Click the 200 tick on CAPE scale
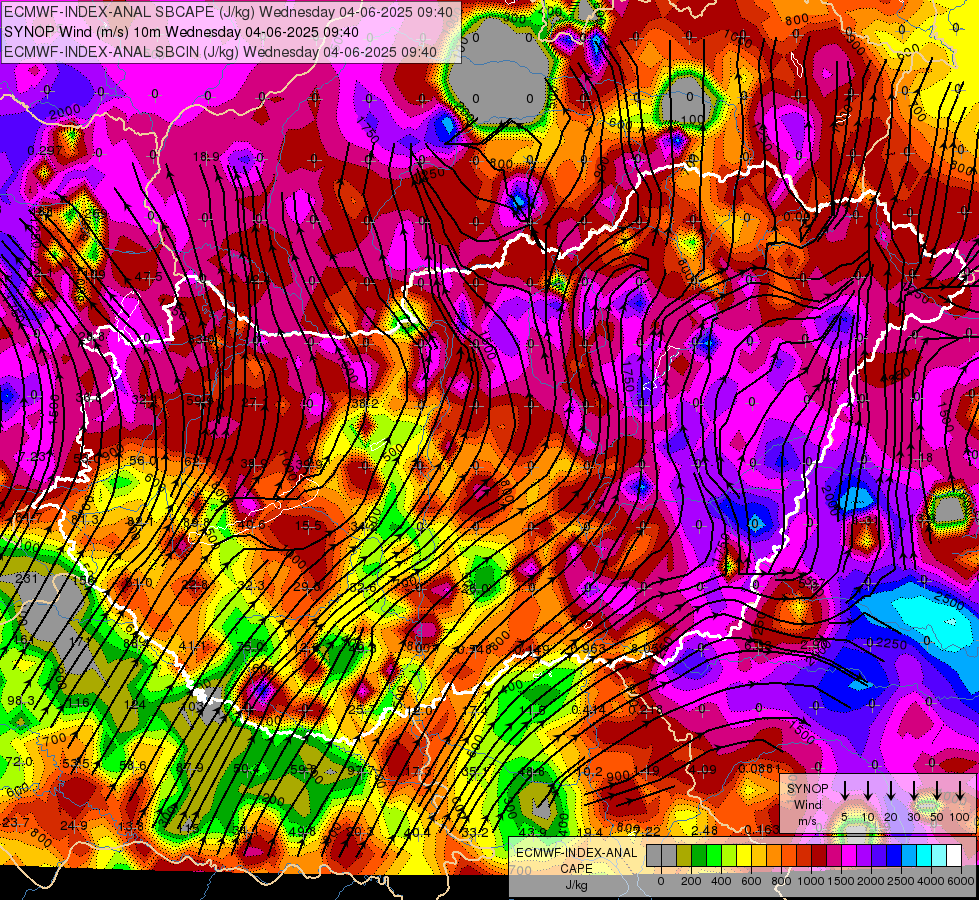Viewport: 979px width, 900px height. click(691, 881)
